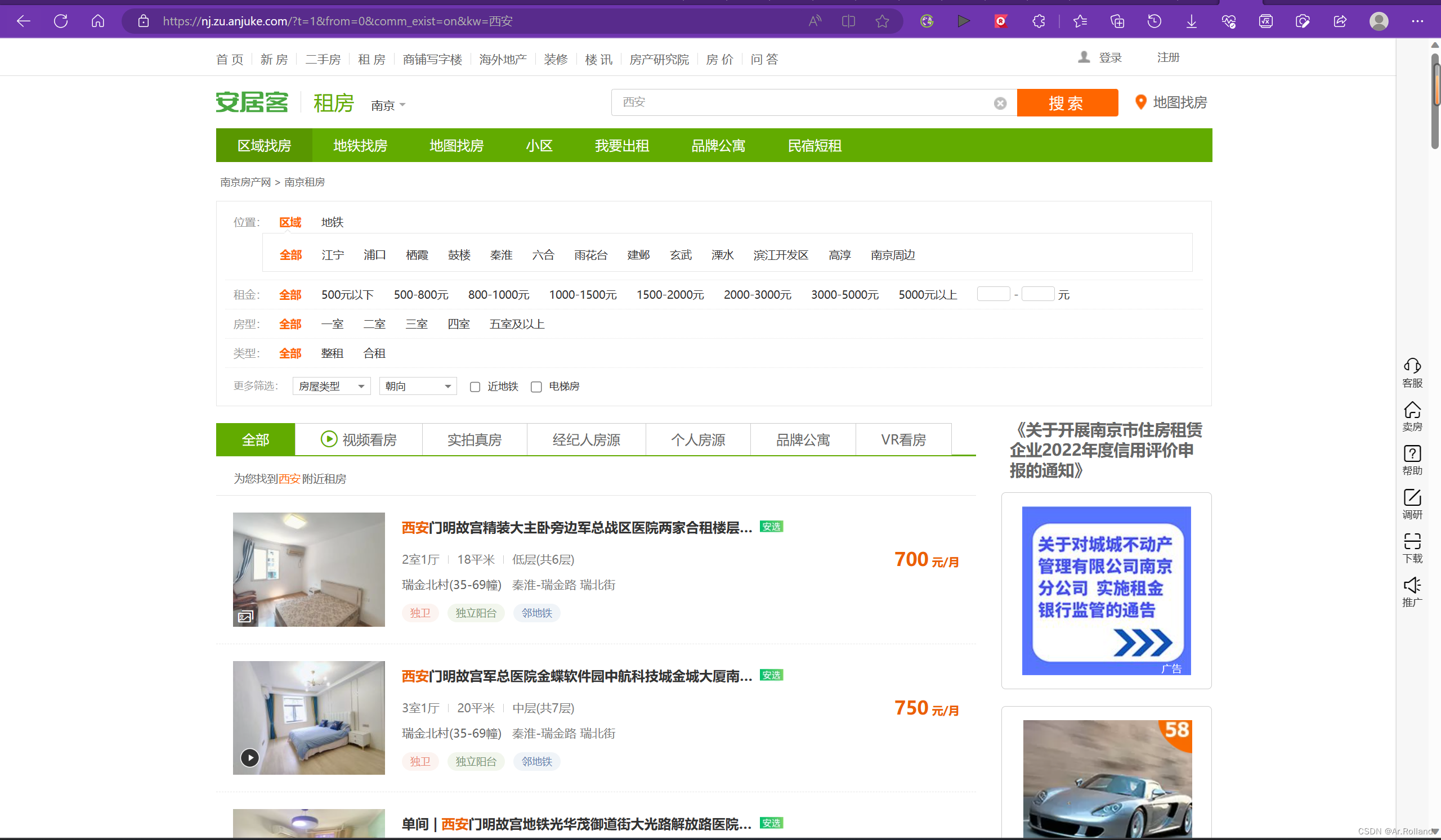This screenshot has width=1441, height=840.
Task: Play video on 750元 listing thumbnail
Action: pos(249,758)
